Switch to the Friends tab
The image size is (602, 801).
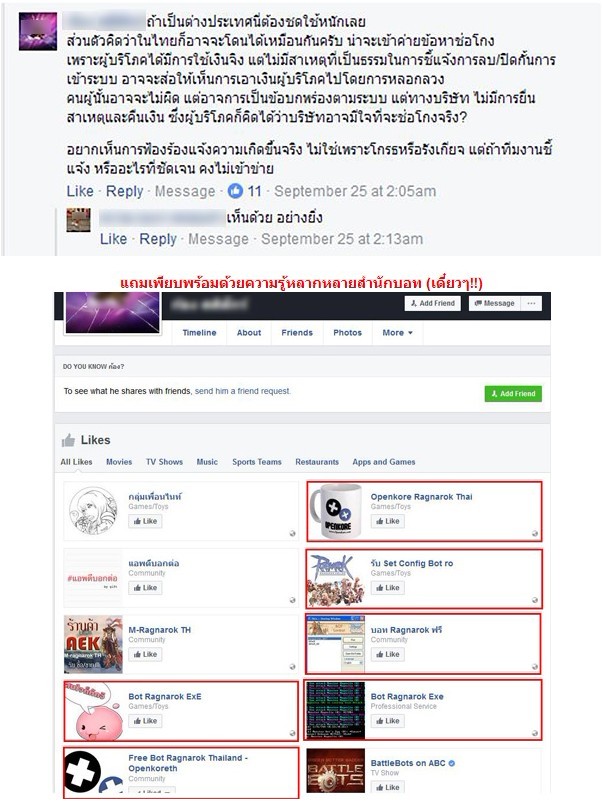297,333
